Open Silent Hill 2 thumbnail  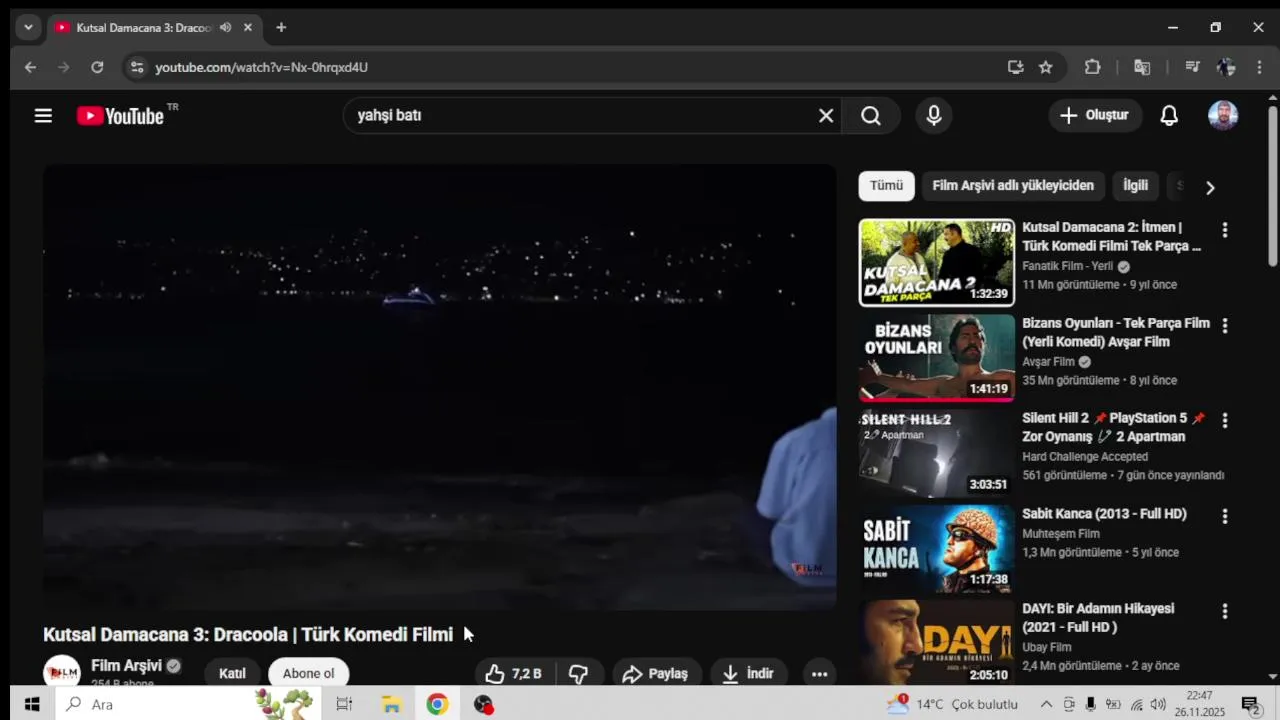tap(937, 454)
